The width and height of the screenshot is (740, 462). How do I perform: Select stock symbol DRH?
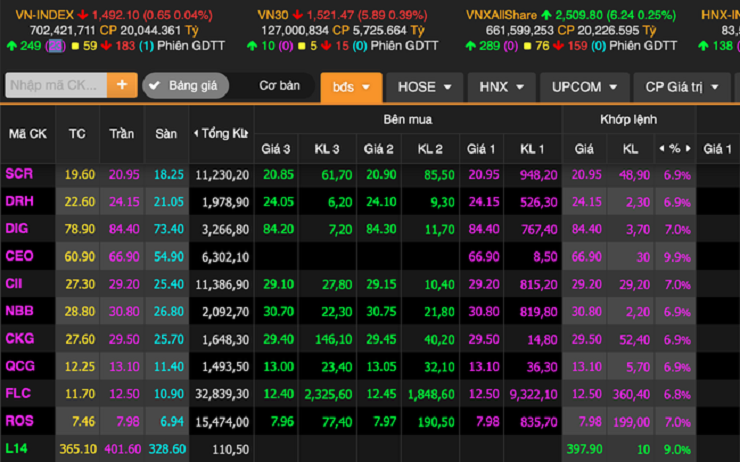19,202
